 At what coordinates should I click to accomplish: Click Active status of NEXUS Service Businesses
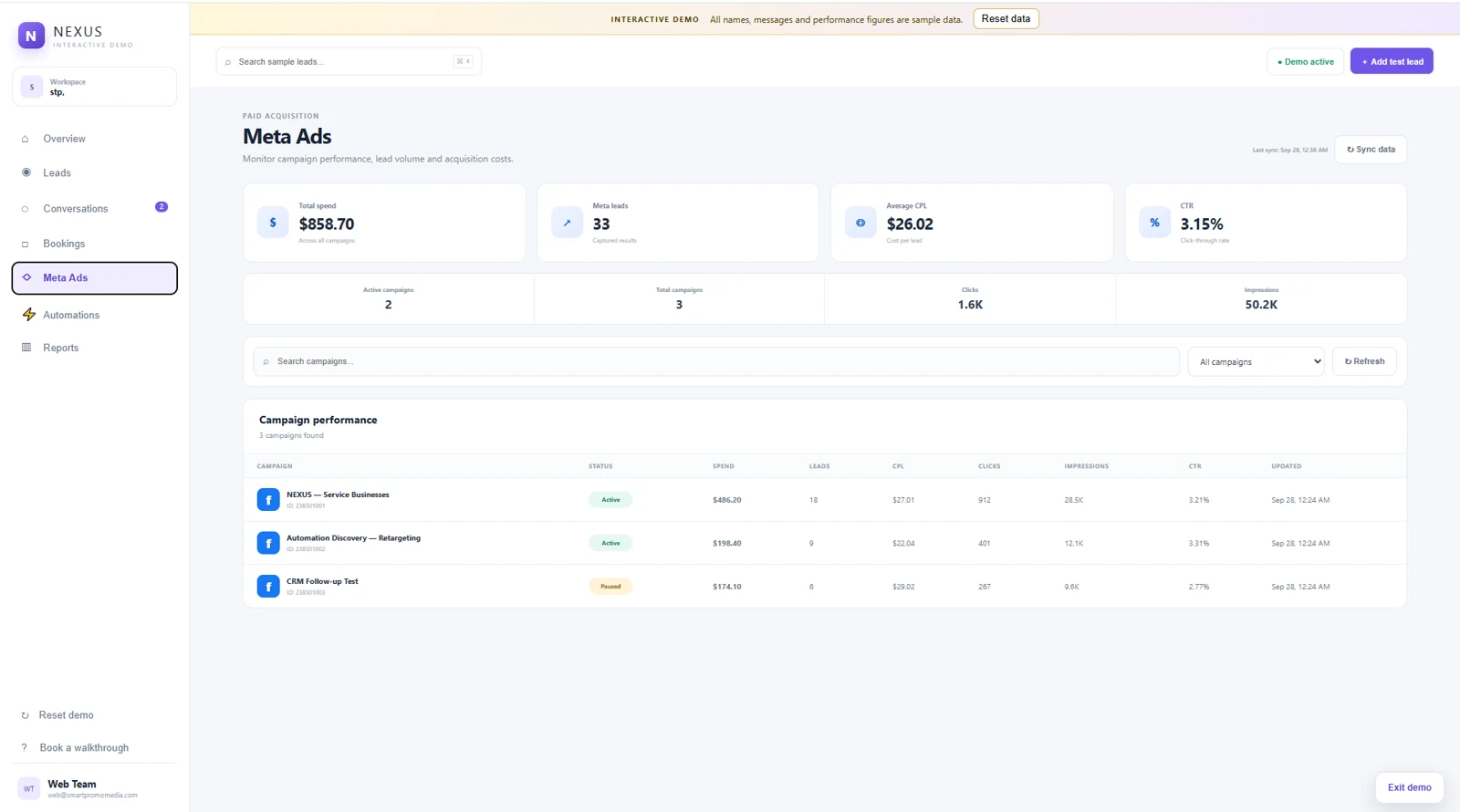(610, 500)
